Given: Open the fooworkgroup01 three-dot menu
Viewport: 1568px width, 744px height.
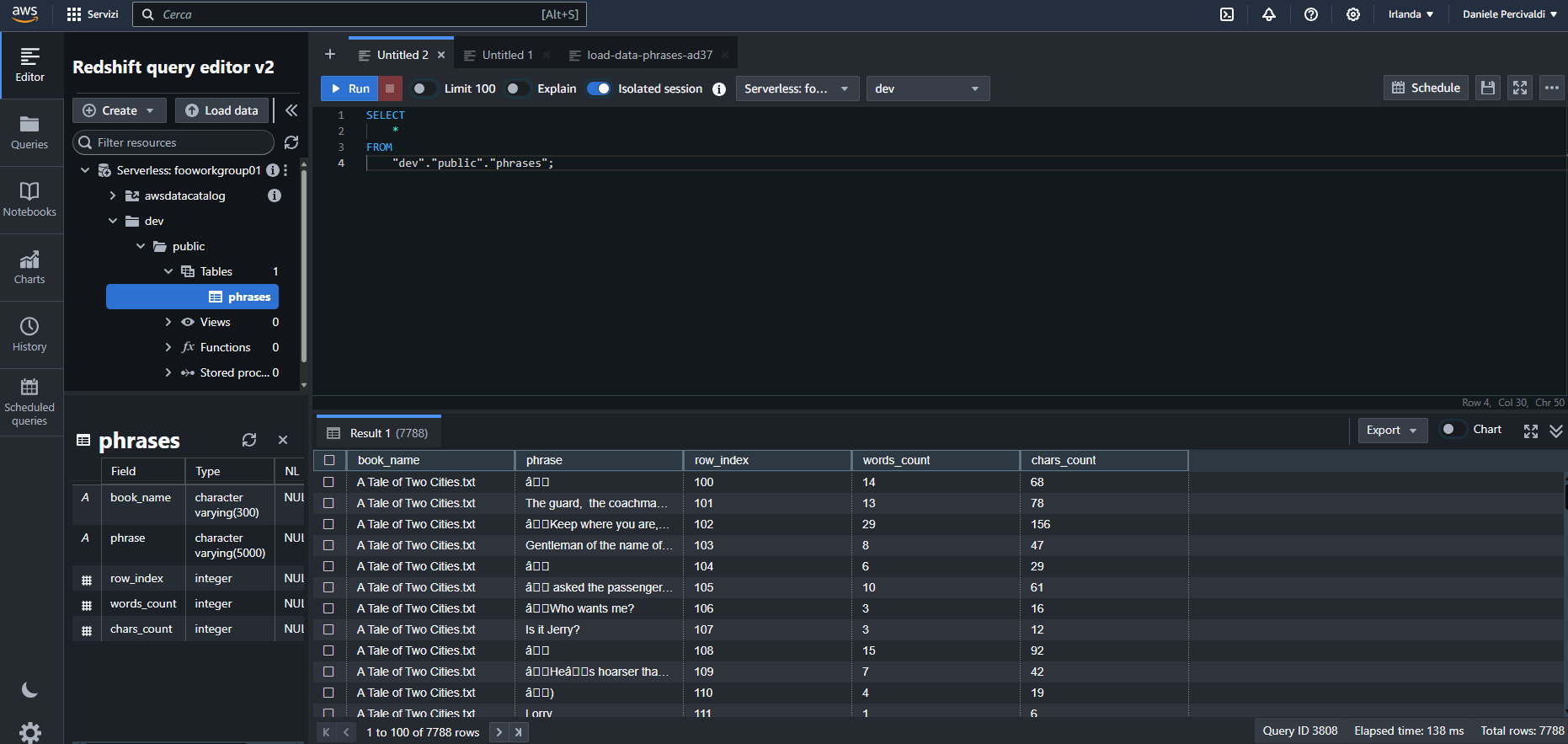Looking at the screenshot, I should [286, 170].
